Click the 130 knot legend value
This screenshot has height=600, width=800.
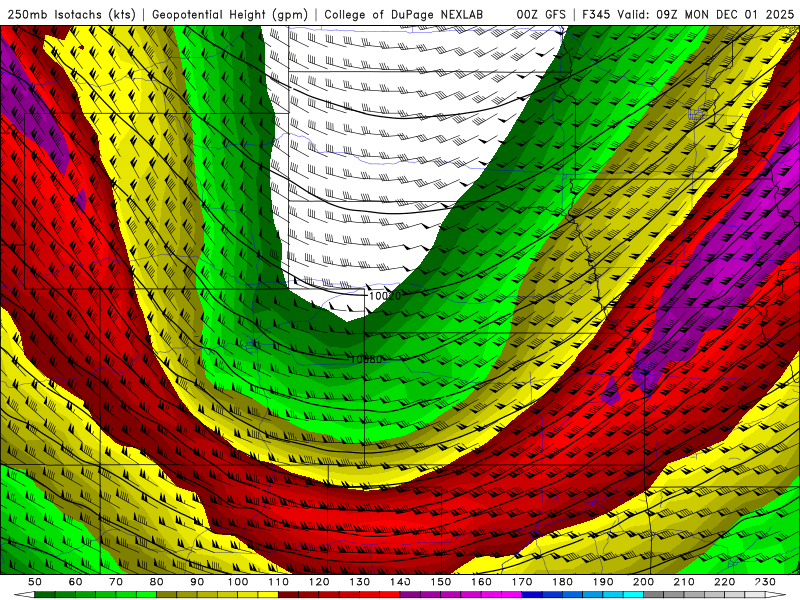(x=360, y=582)
